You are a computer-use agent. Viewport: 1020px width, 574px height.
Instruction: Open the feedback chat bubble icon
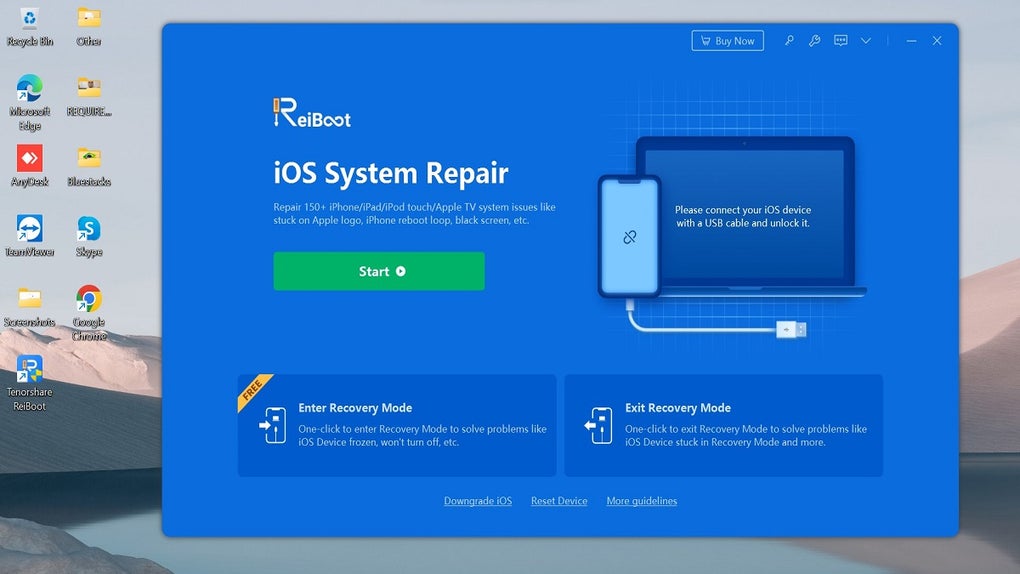click(x=840, y=41)
